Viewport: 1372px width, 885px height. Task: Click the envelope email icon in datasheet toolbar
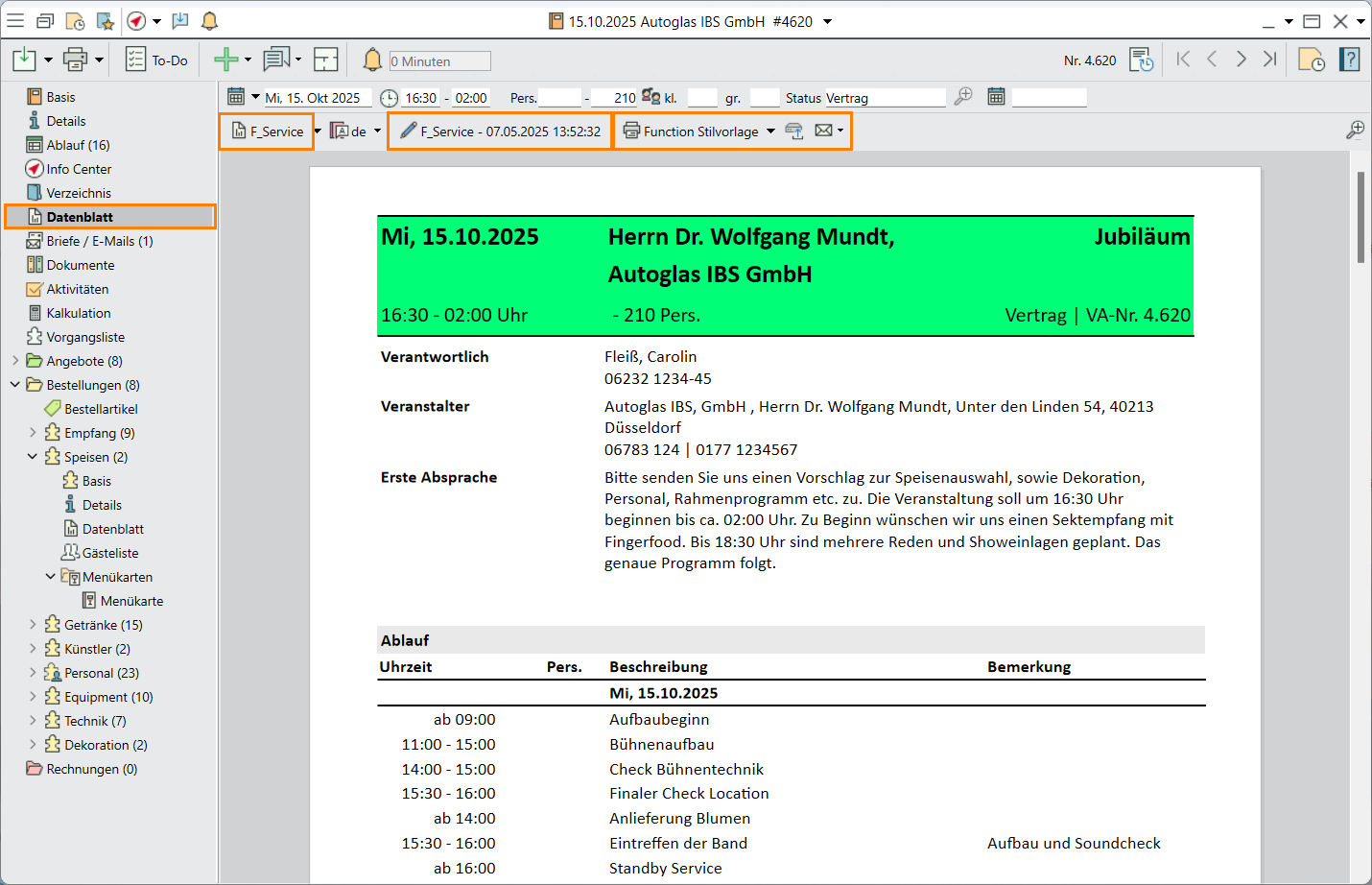[x=823, y=131]
